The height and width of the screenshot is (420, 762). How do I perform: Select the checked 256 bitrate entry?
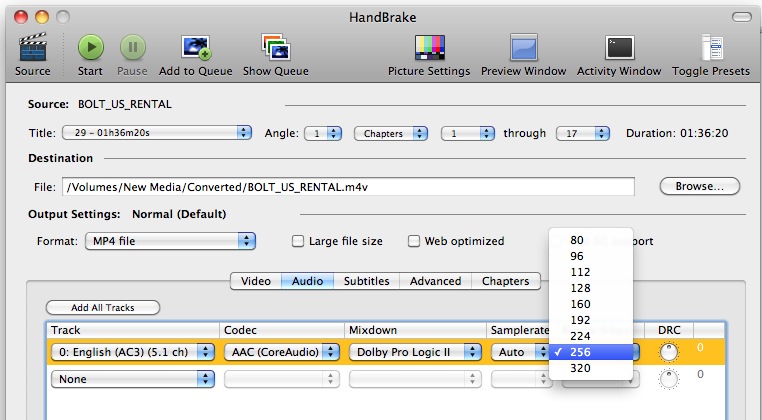pyautogui.click(x=591, y=352)
